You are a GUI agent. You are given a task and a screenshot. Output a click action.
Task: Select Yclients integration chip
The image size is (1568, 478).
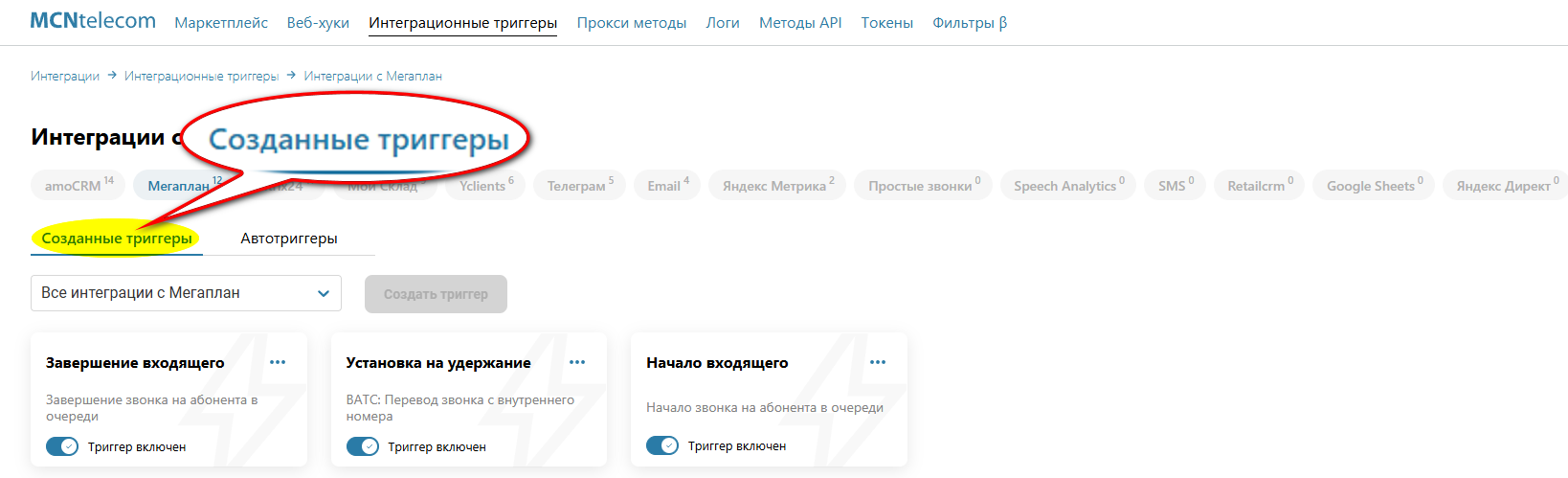pos(486,185)
